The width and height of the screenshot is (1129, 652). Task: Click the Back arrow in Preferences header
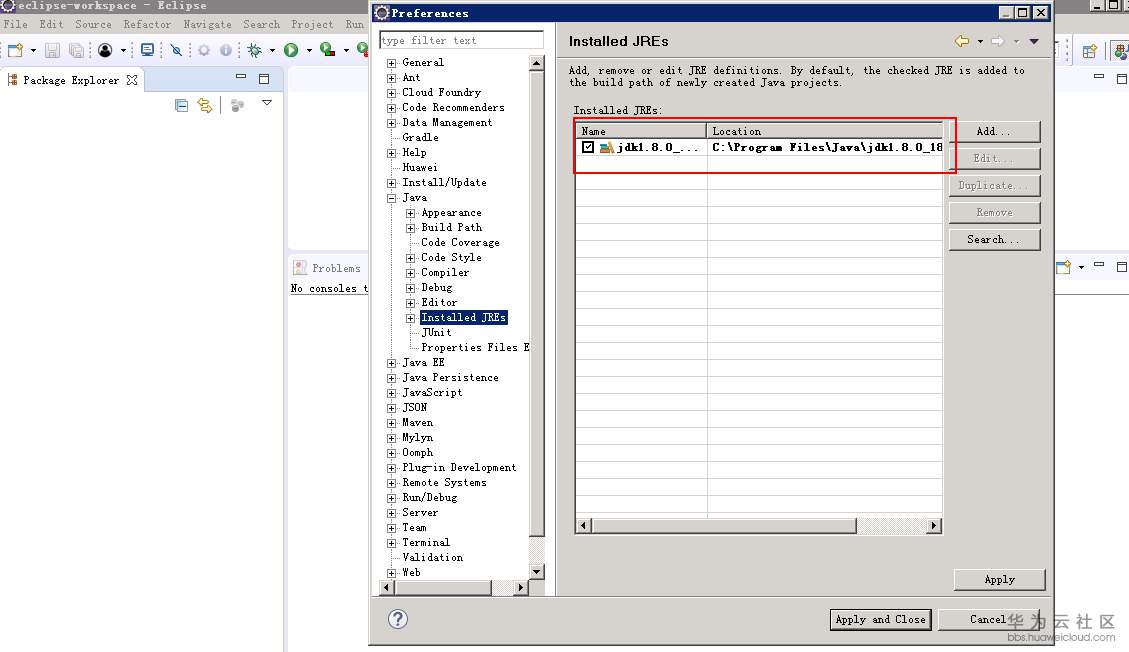962,42
